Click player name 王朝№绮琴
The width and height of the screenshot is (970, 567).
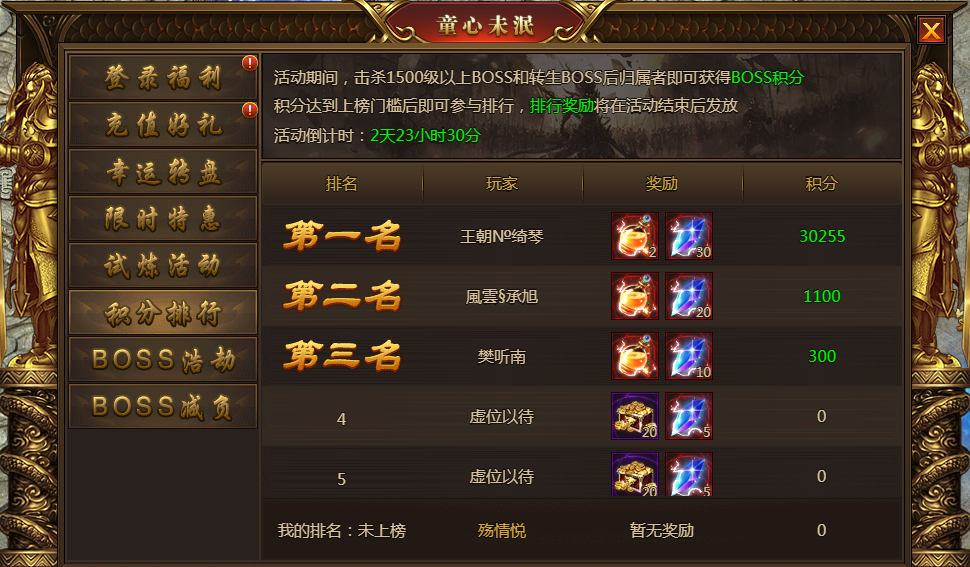click(x=501, y=236)
